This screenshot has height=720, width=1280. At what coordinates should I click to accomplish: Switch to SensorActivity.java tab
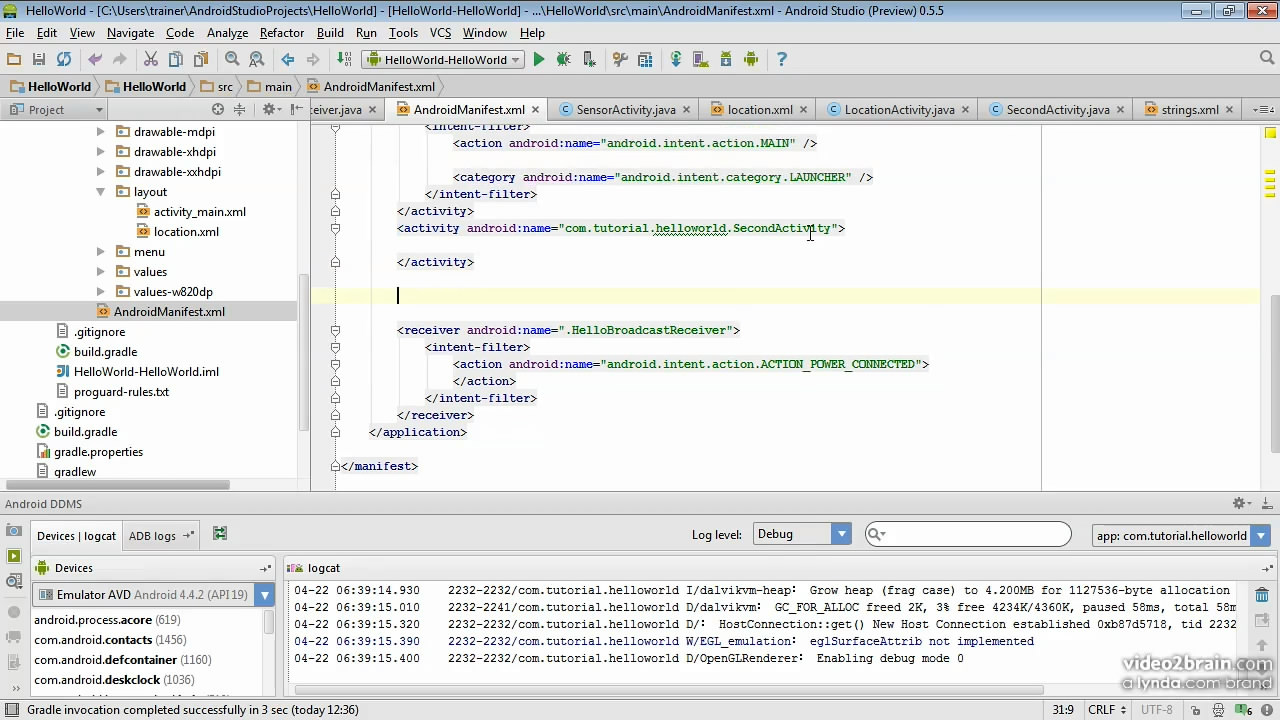tap(626, 109)
